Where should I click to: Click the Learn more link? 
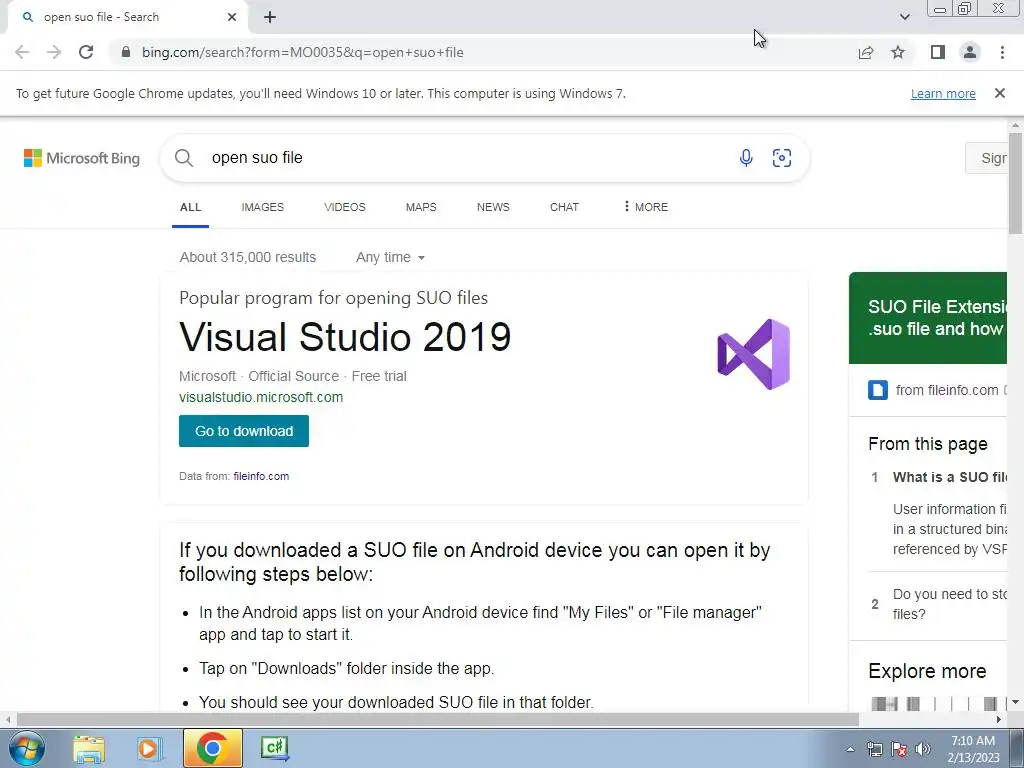[x=943, y=93]
